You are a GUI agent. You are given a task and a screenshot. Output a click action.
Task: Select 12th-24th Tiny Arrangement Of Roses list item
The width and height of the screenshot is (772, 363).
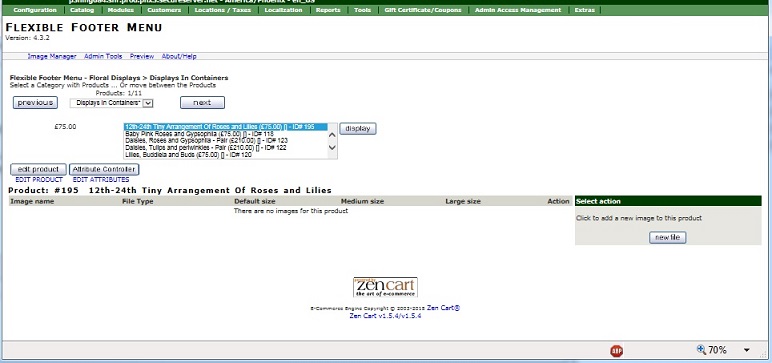pos(225,127)
